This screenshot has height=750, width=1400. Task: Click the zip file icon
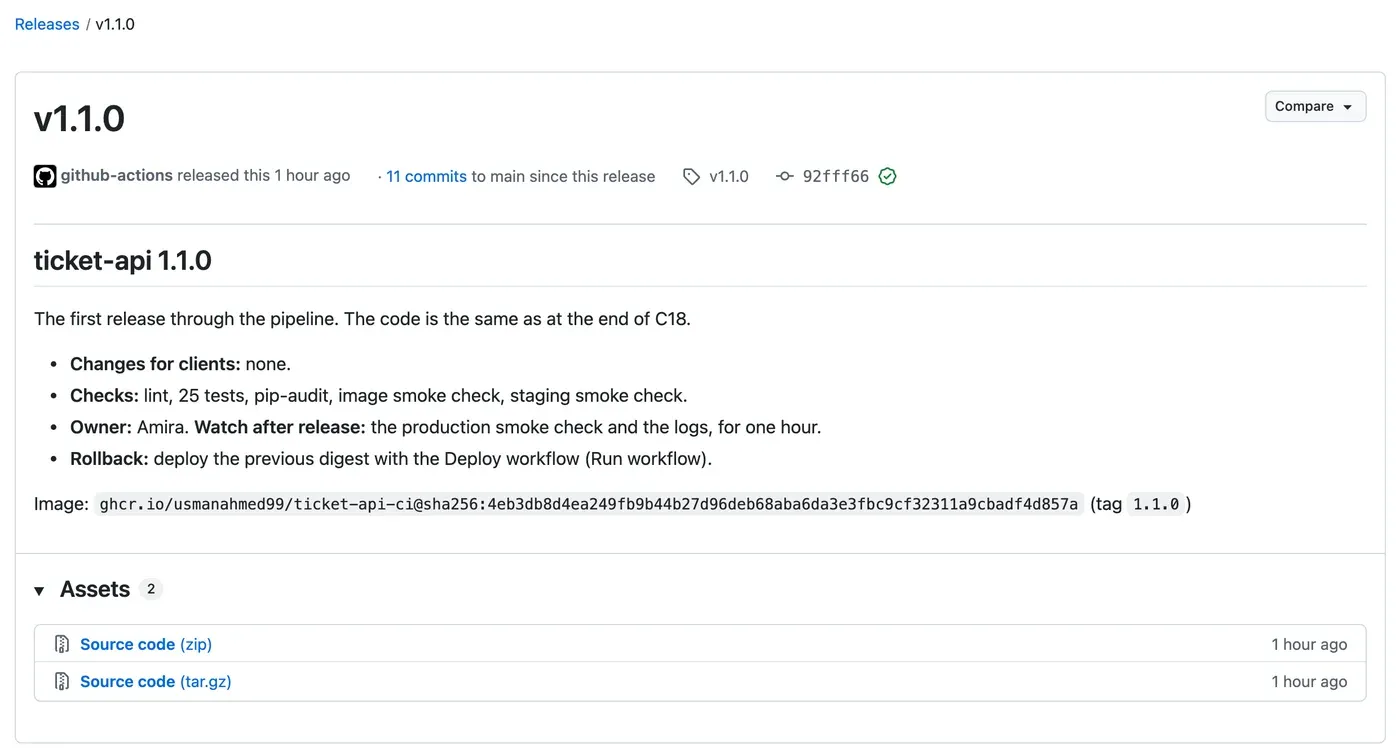(62, 644)
